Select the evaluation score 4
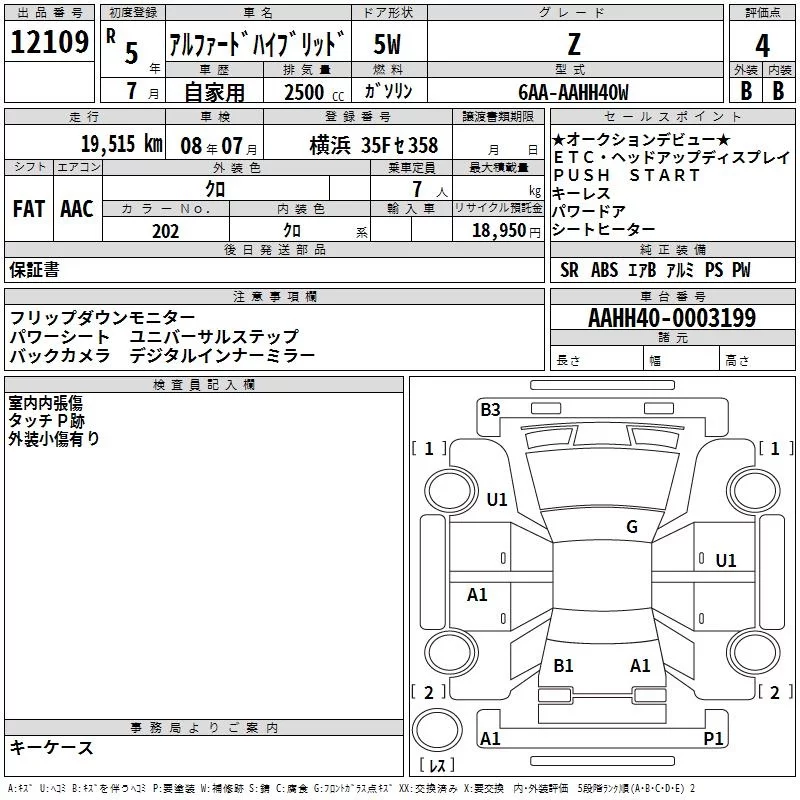 762,46
